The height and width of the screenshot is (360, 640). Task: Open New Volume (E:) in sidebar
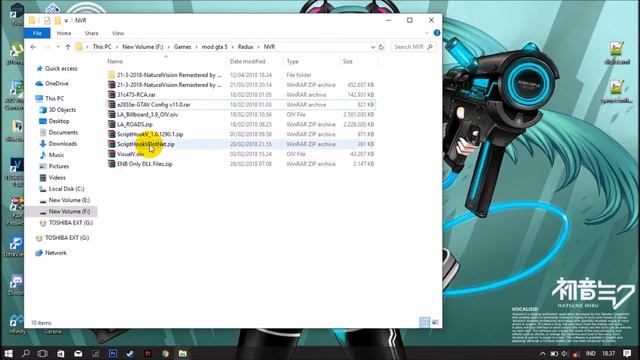tap(69, 200)
